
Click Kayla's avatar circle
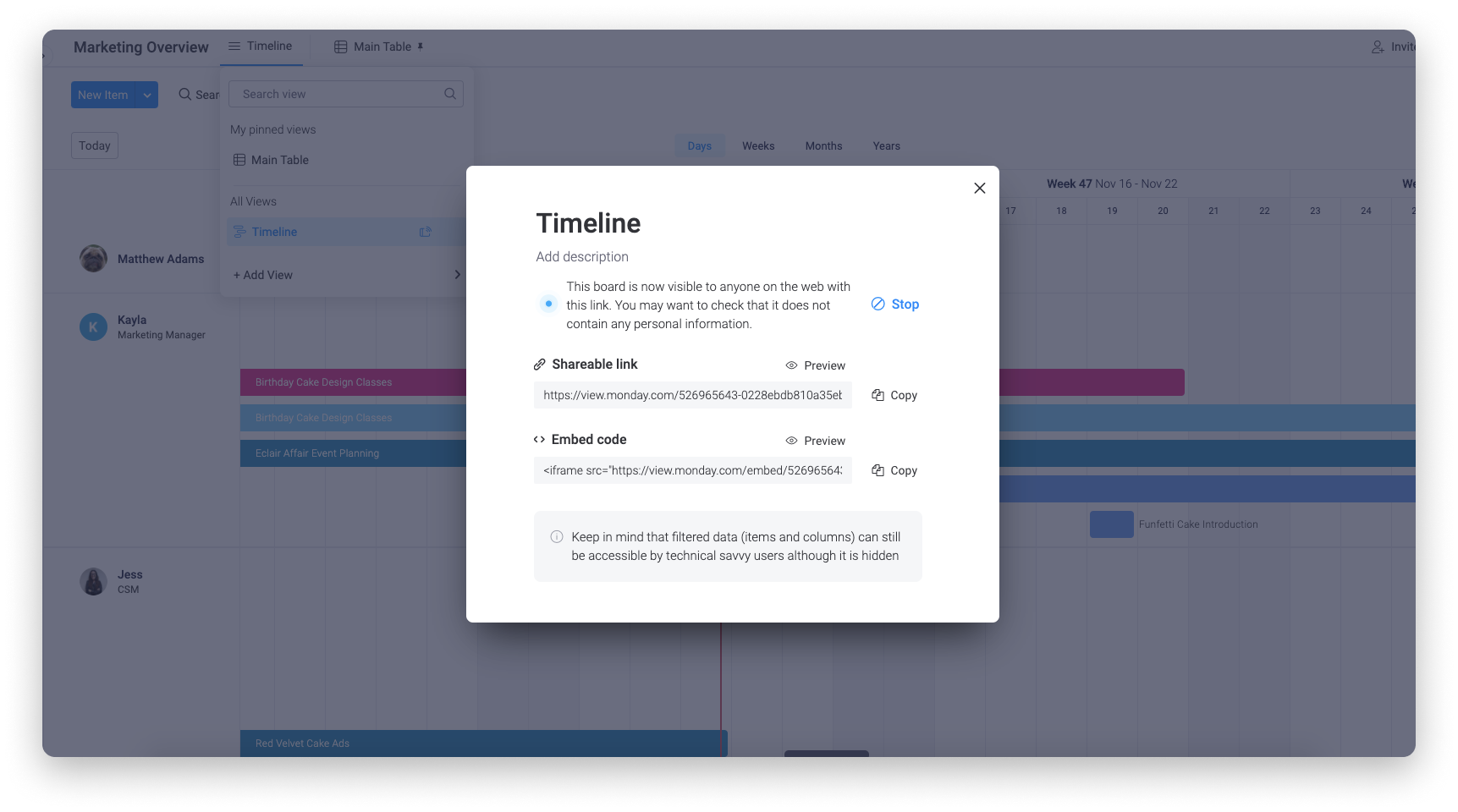(x=93, y=326)
